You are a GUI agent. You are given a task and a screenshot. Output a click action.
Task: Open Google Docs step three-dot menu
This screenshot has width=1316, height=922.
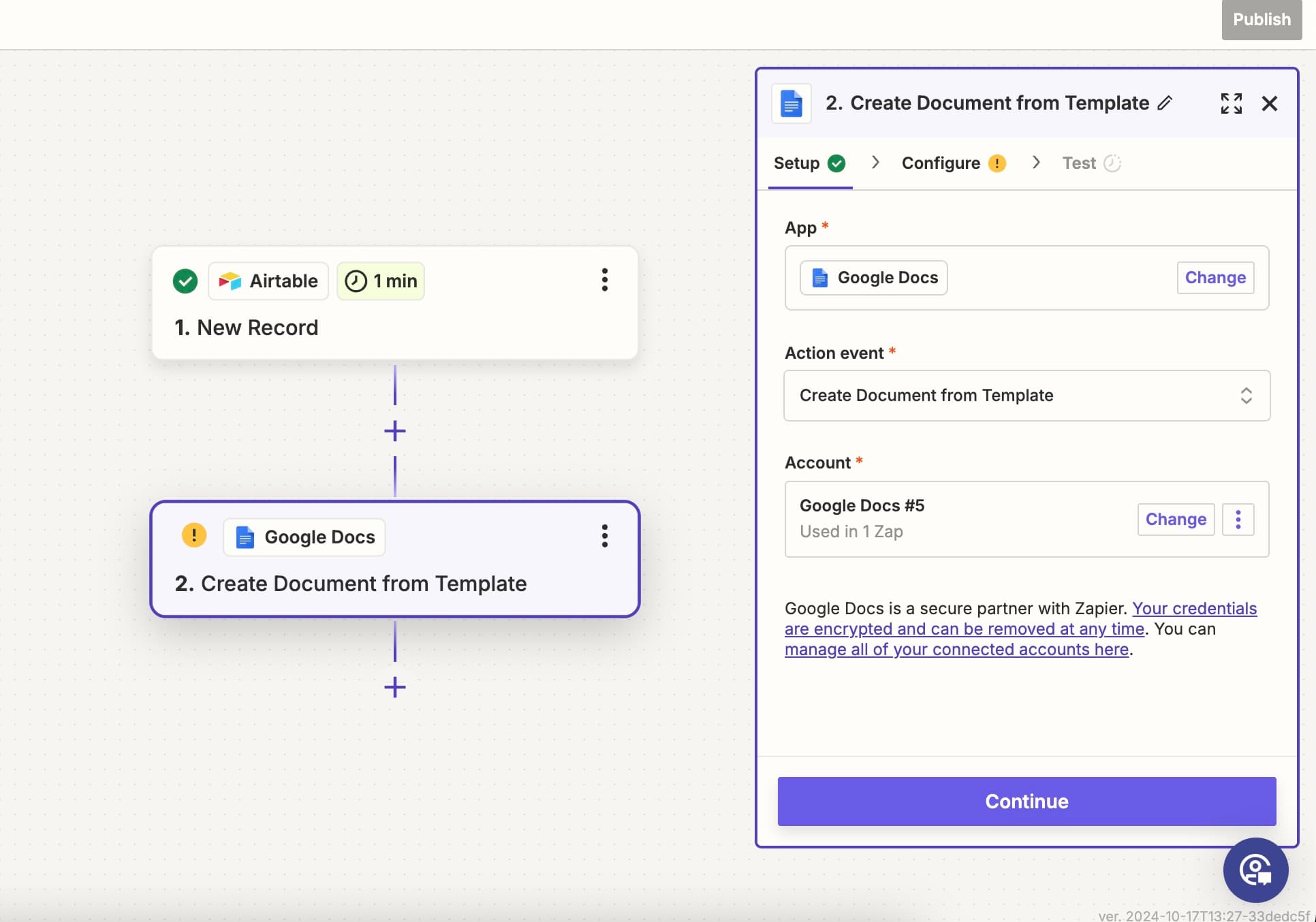coord(604,537)
